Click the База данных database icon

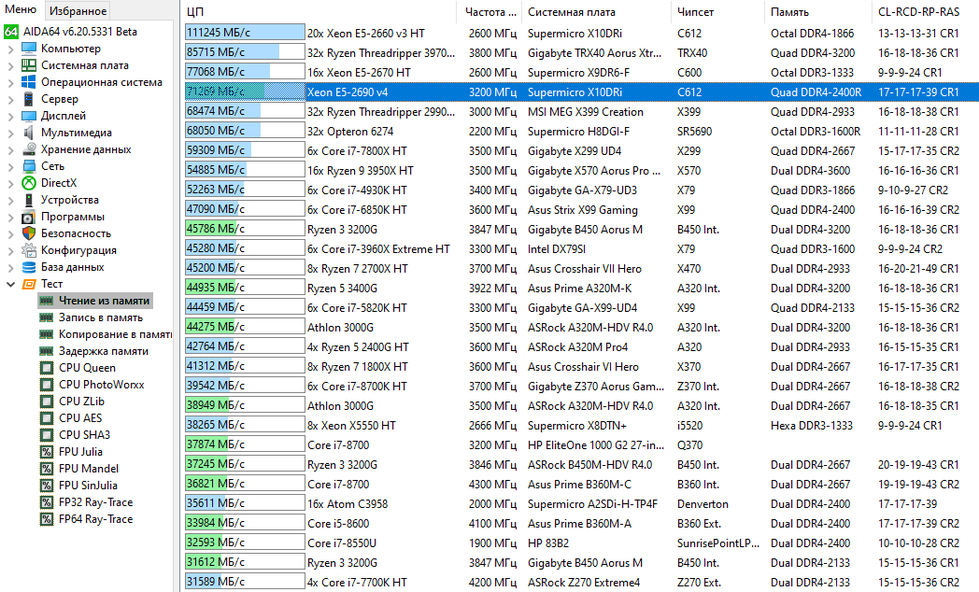(x=29, y=267)
